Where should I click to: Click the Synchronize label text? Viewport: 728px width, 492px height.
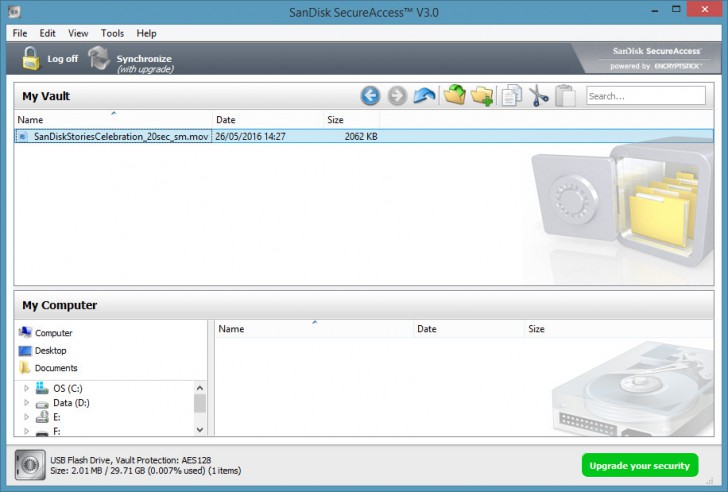coord(144,59)
